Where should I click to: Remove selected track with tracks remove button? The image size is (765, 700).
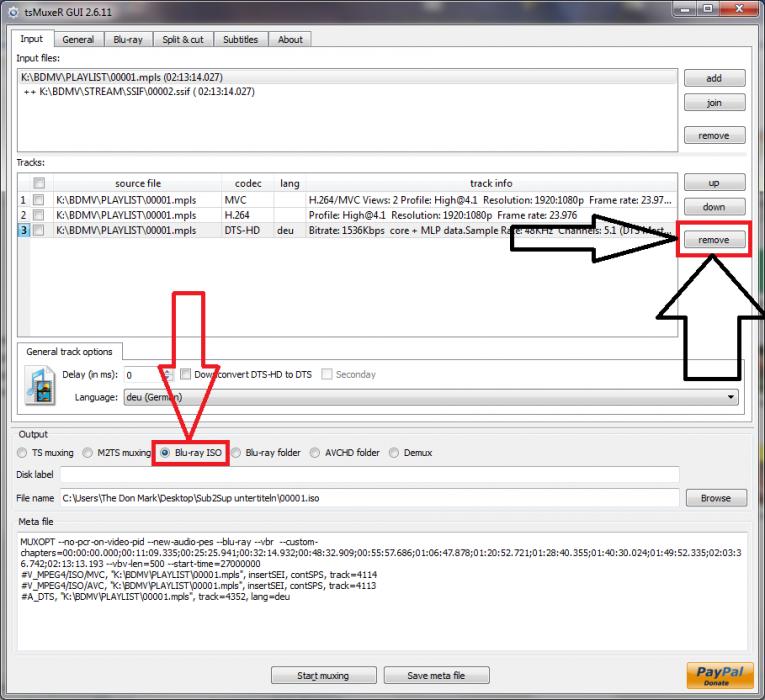714,240
